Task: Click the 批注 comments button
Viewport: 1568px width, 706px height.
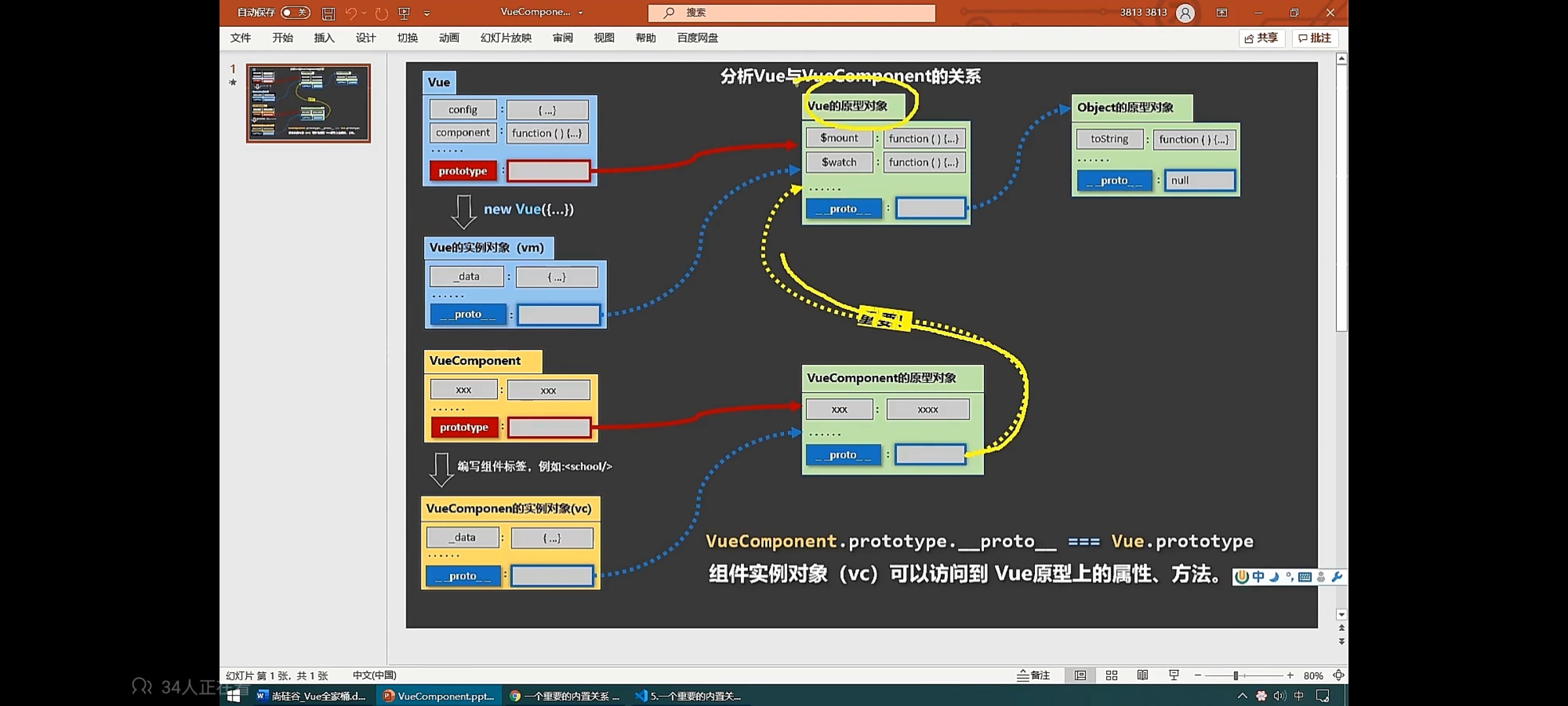Action: 1315,38
